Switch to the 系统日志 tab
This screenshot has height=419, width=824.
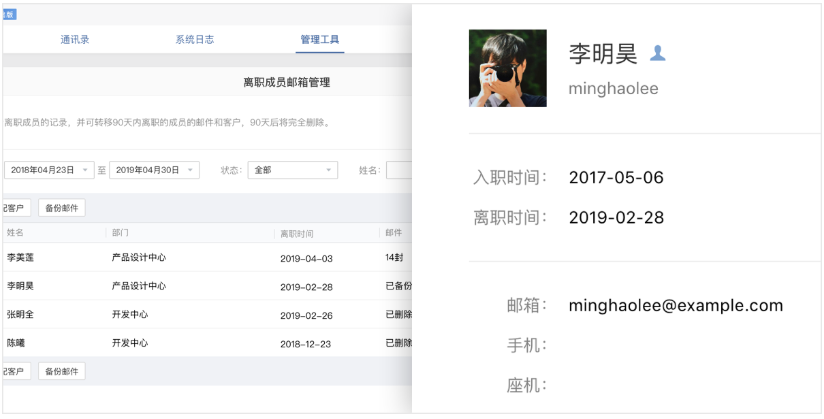tap(194, 39)
